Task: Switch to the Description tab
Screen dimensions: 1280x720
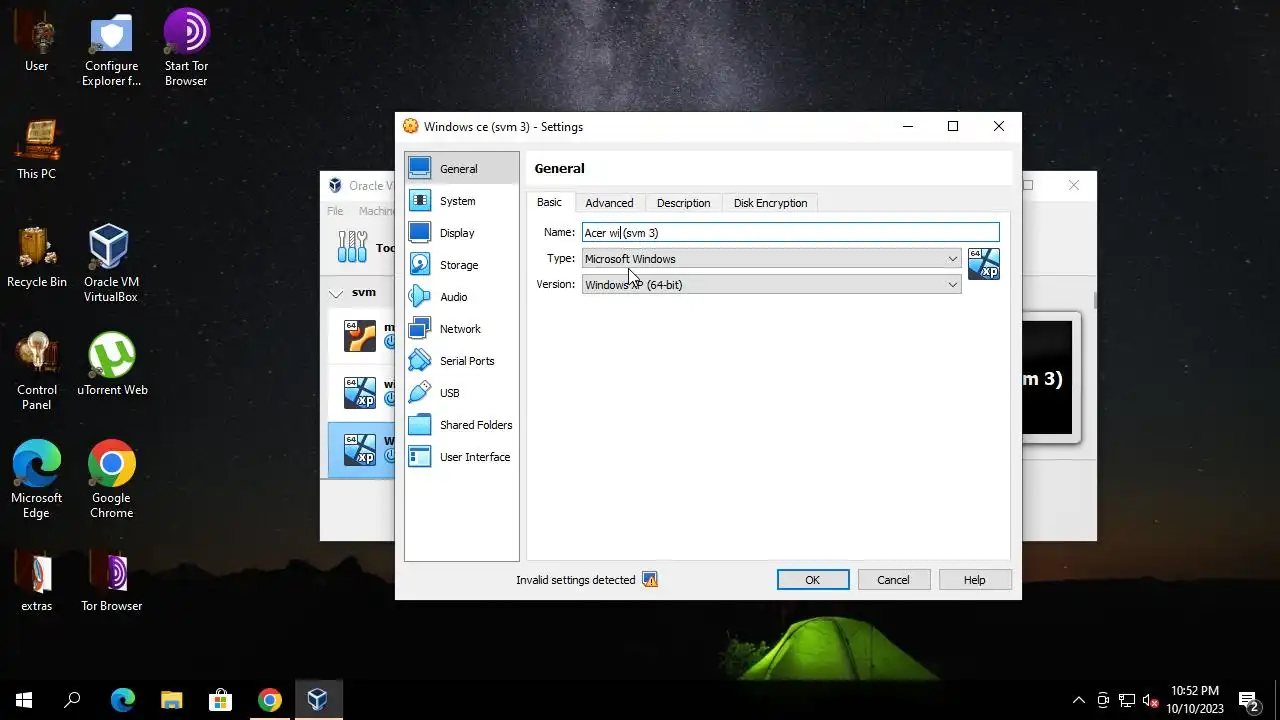Action: point(683,203)
